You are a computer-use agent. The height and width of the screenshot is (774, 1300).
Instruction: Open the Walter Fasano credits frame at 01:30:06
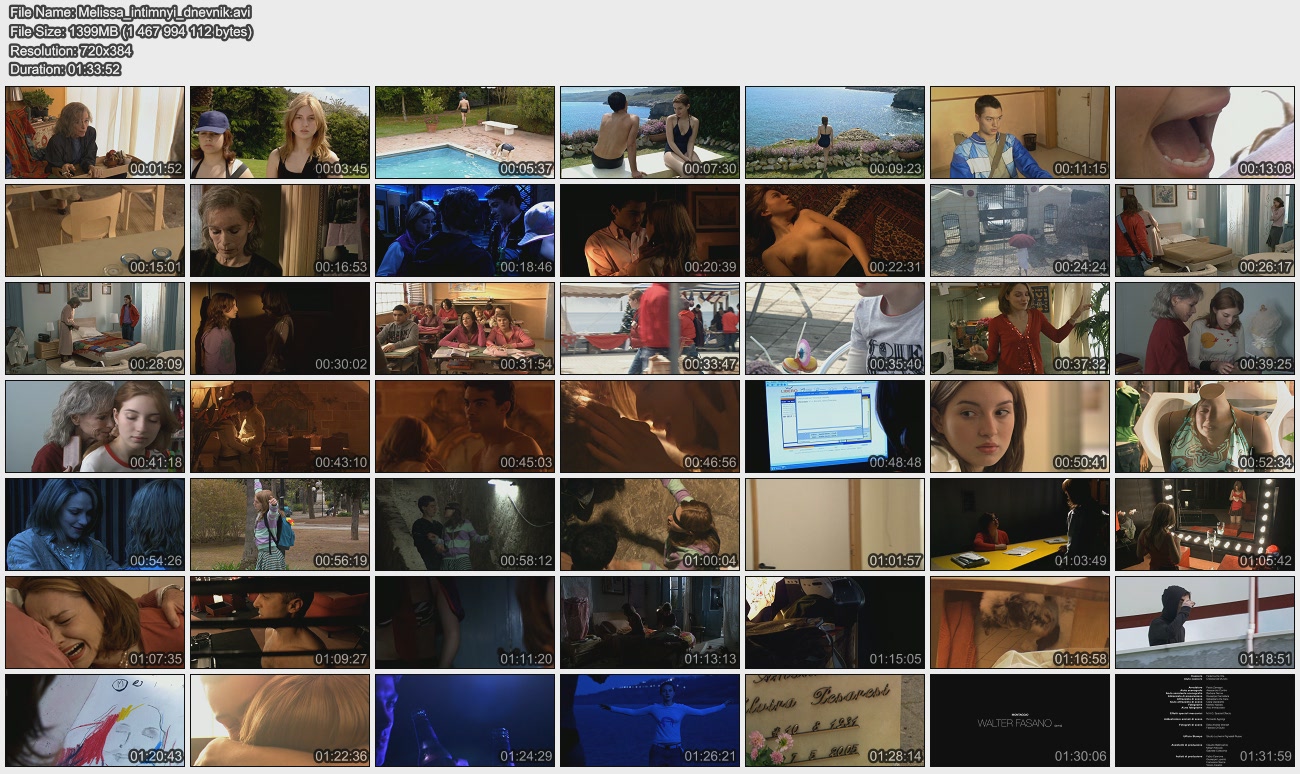click(1020, 720)
